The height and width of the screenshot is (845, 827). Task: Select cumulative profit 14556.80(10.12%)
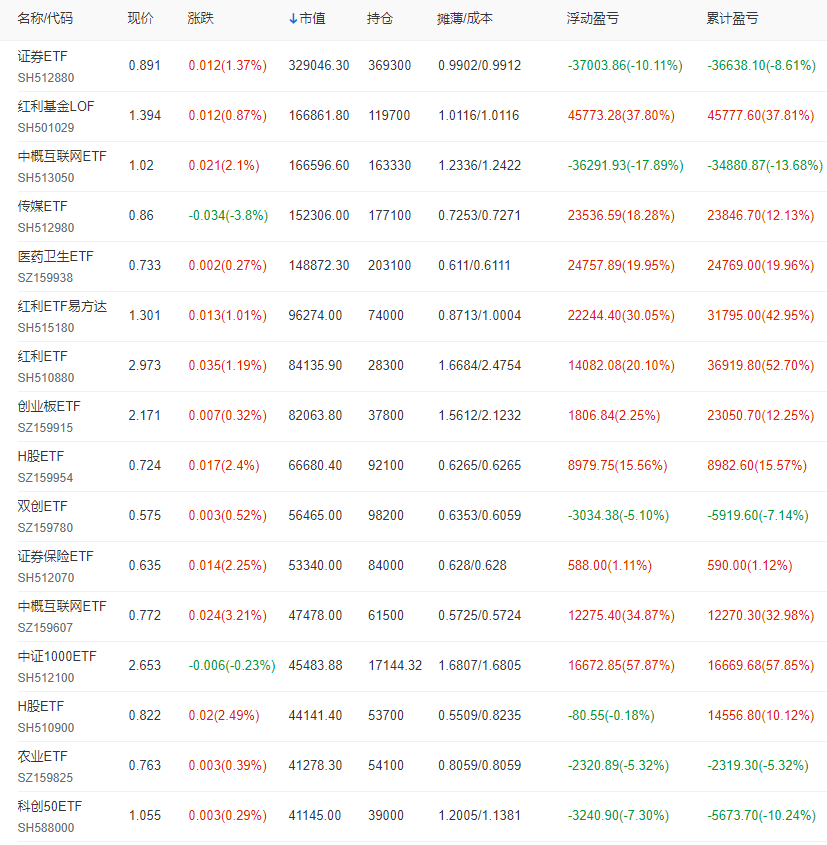click(x=761, y=716)
